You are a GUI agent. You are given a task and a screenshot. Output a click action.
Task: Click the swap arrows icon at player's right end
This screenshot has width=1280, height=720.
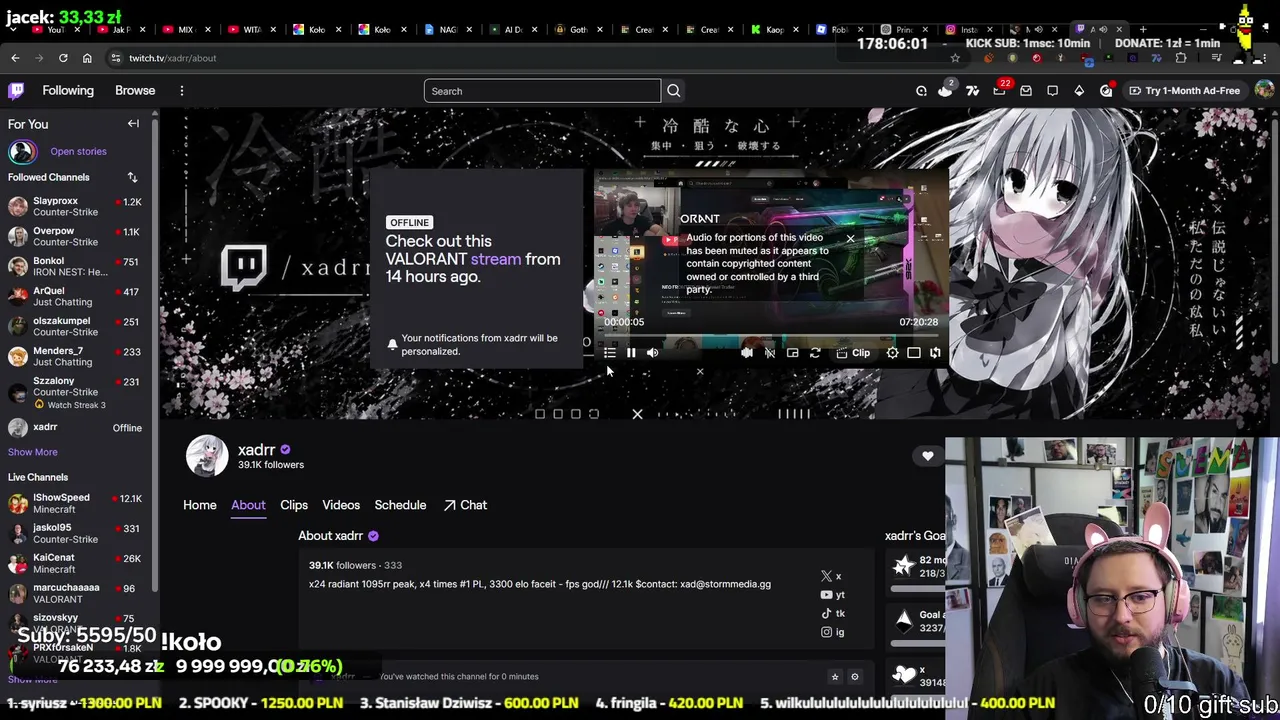point(935,353)
